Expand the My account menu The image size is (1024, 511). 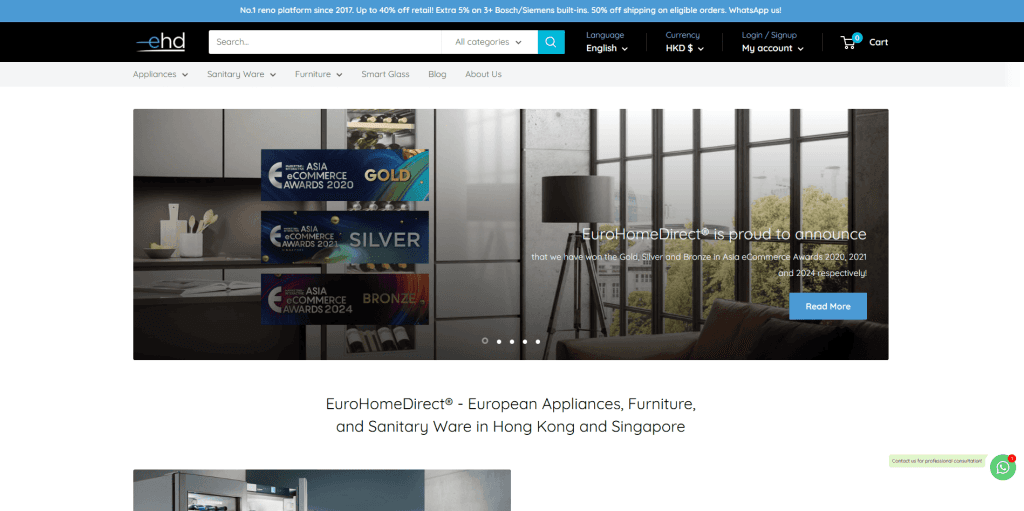(773, 48)
